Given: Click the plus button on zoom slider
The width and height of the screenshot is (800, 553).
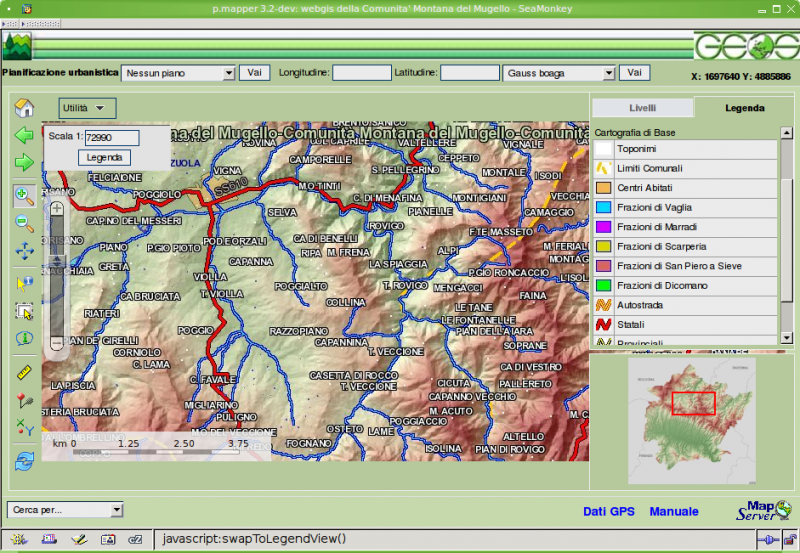Looking at the screenshot, I should click(x=57, y=209).
